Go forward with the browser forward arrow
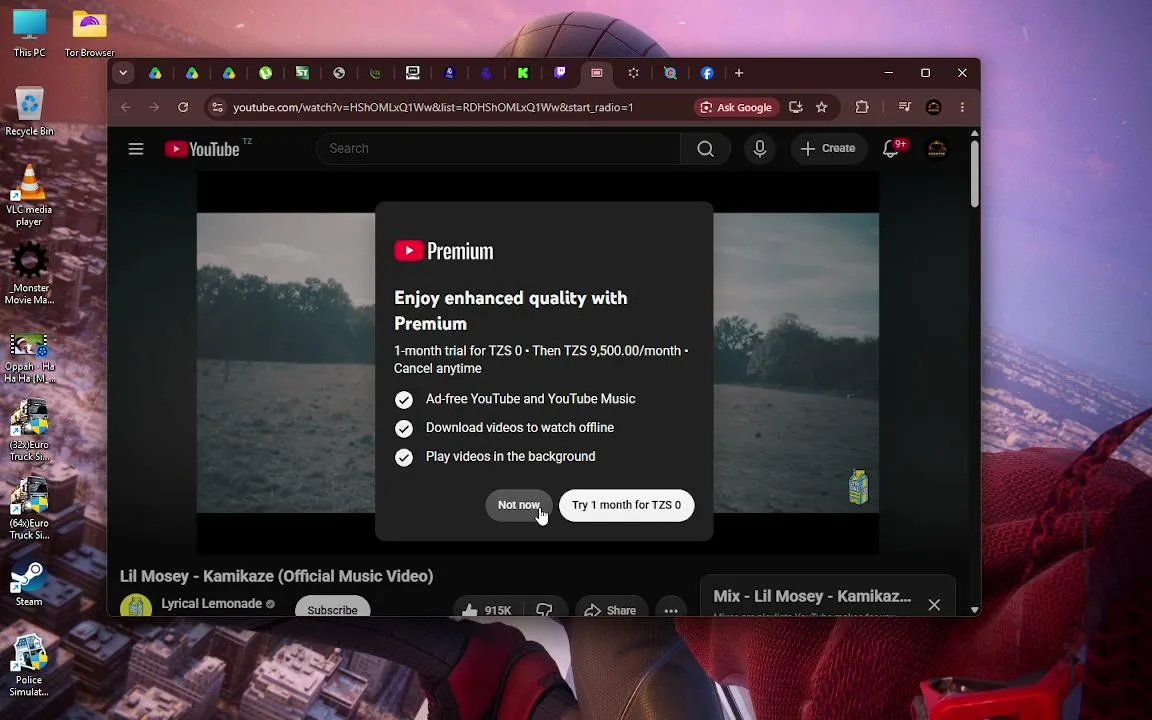1152x720 pixels. pyautogui.click(x=154, y=107)
